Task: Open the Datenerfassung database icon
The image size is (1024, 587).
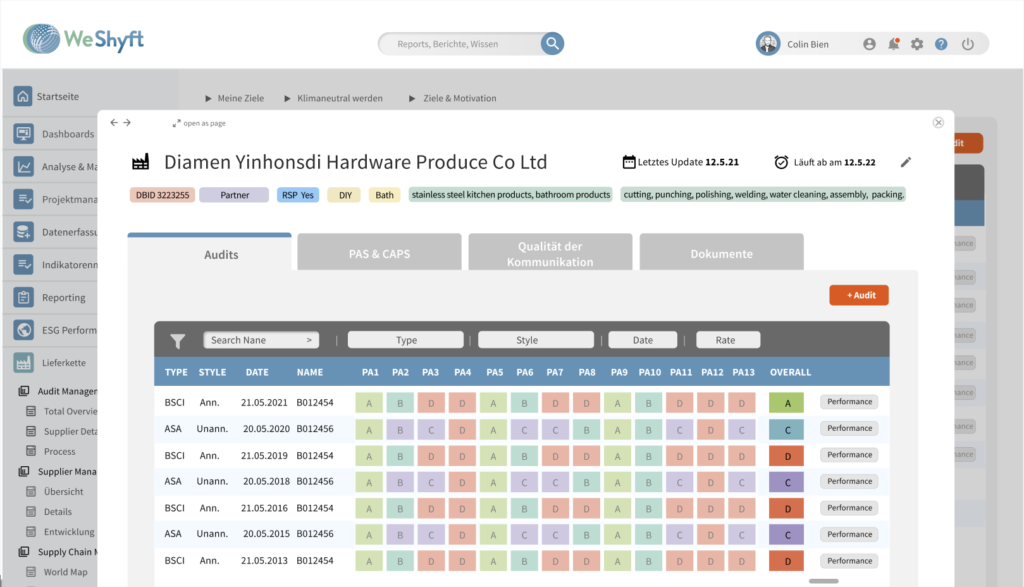Action: pyautogui.click(x=24, y=232)
